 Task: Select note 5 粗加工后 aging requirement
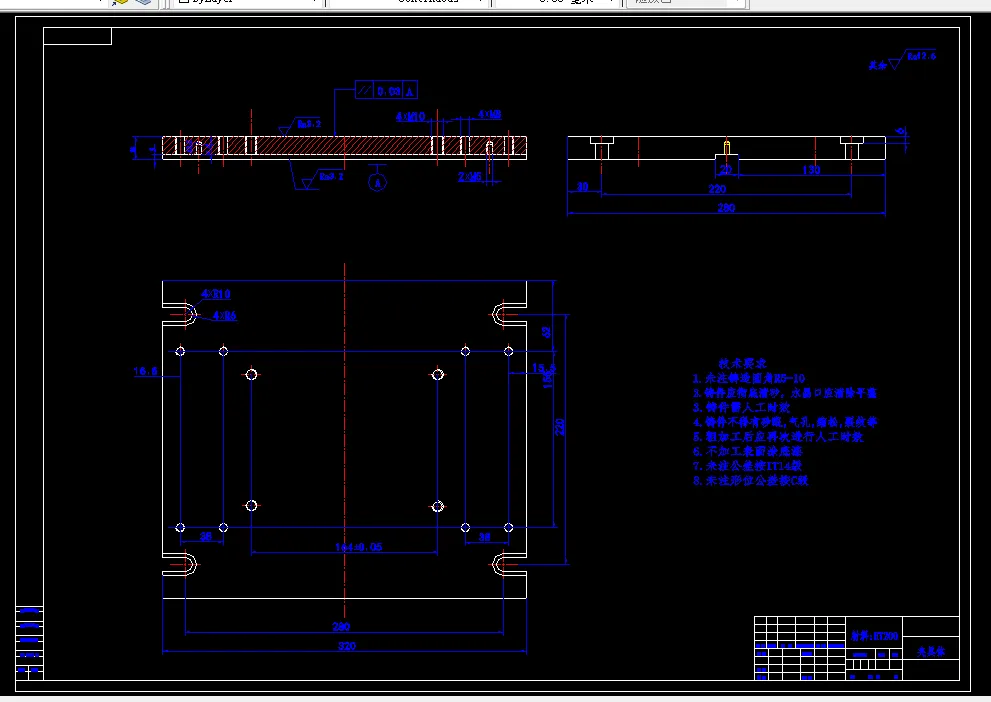(x=778, y=437)
